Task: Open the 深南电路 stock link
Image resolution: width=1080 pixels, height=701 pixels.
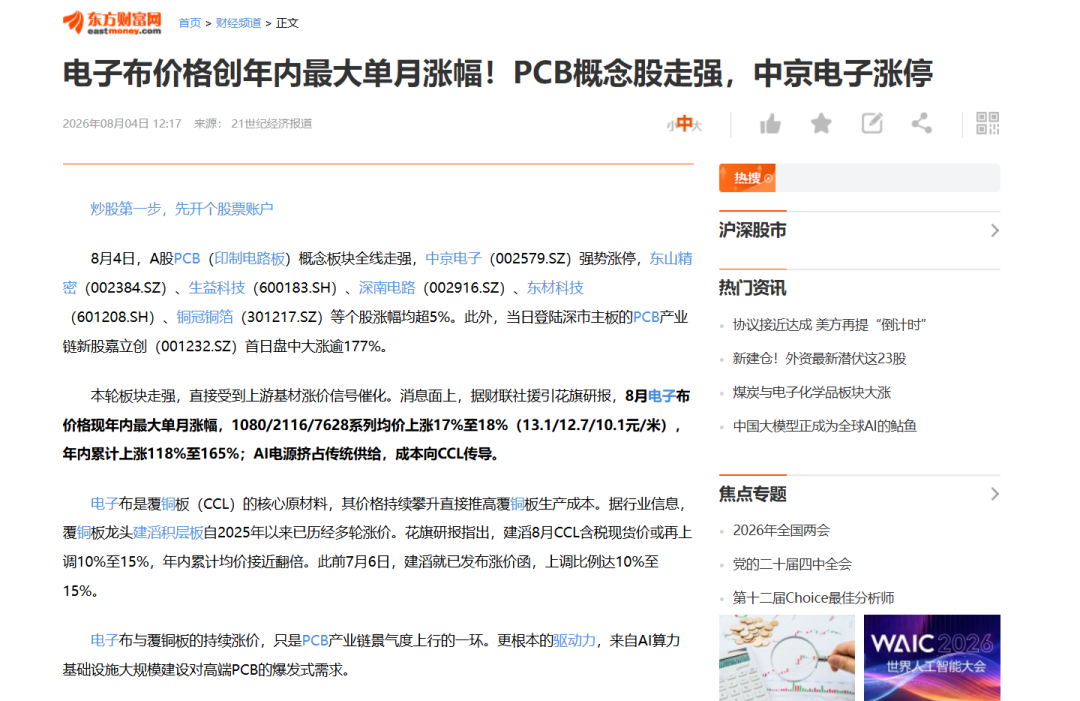Action: 387,287
